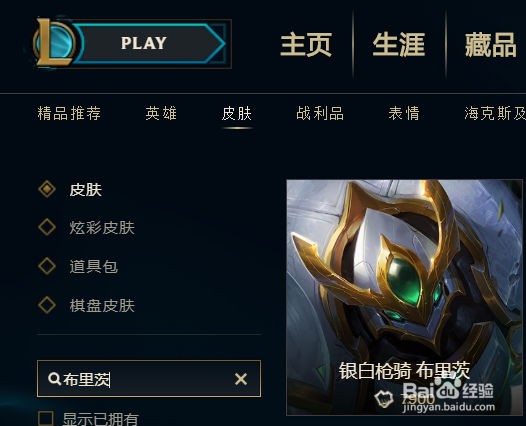Clear the search with the X icon
Image resolution: width=526 pixels, height=426 pixels.
click(x=241, y=379)
